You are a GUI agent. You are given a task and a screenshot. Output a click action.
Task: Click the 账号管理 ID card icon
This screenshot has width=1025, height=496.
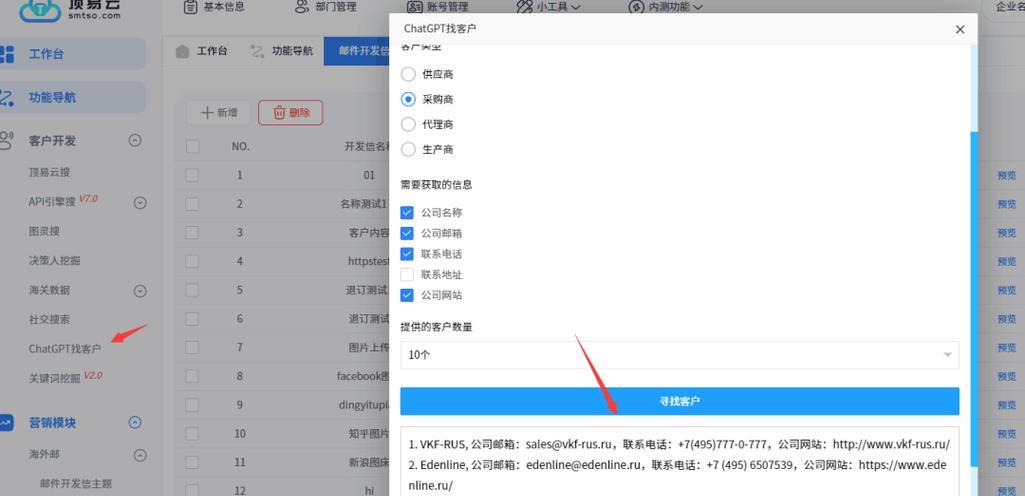414,7
